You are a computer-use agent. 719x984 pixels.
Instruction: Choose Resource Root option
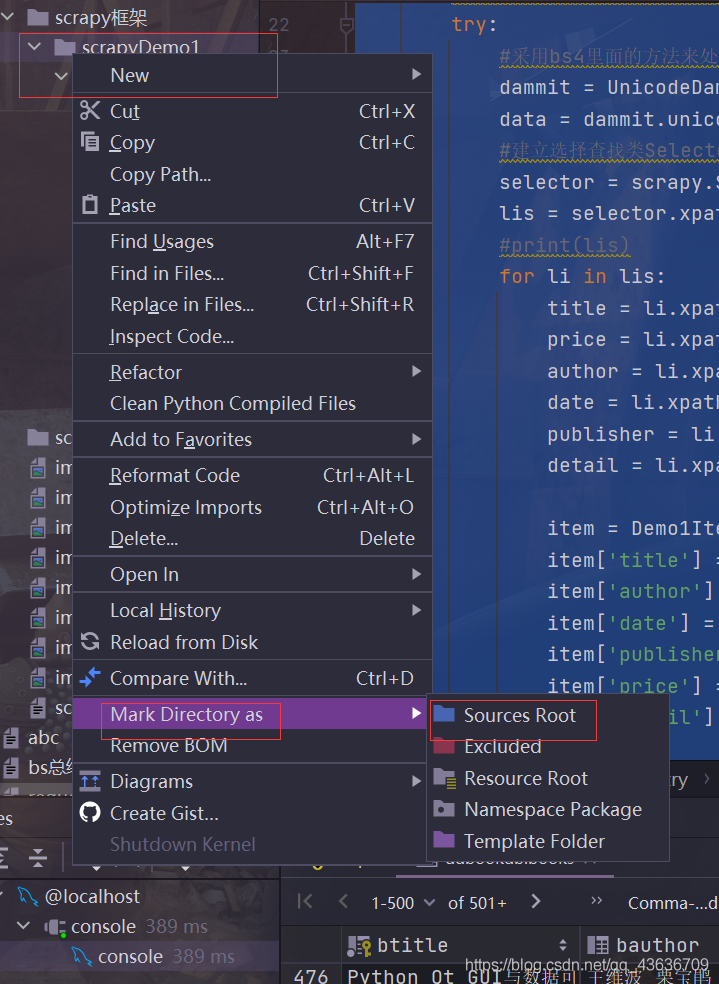click(x=525, y=778)
